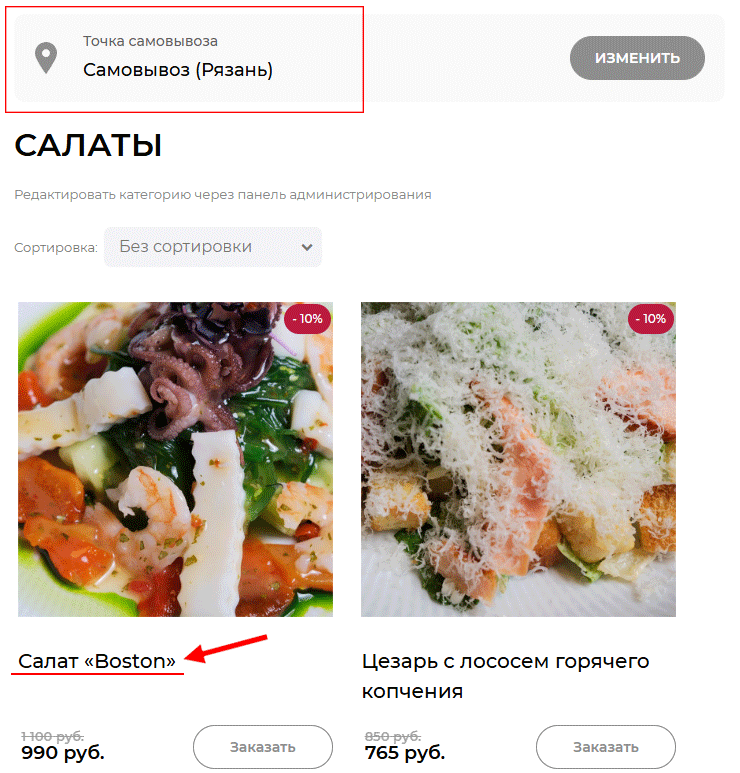This screenshot has width=740, height=773.
Task: Click the edit category via admin panel text
Action: (223, 195)
